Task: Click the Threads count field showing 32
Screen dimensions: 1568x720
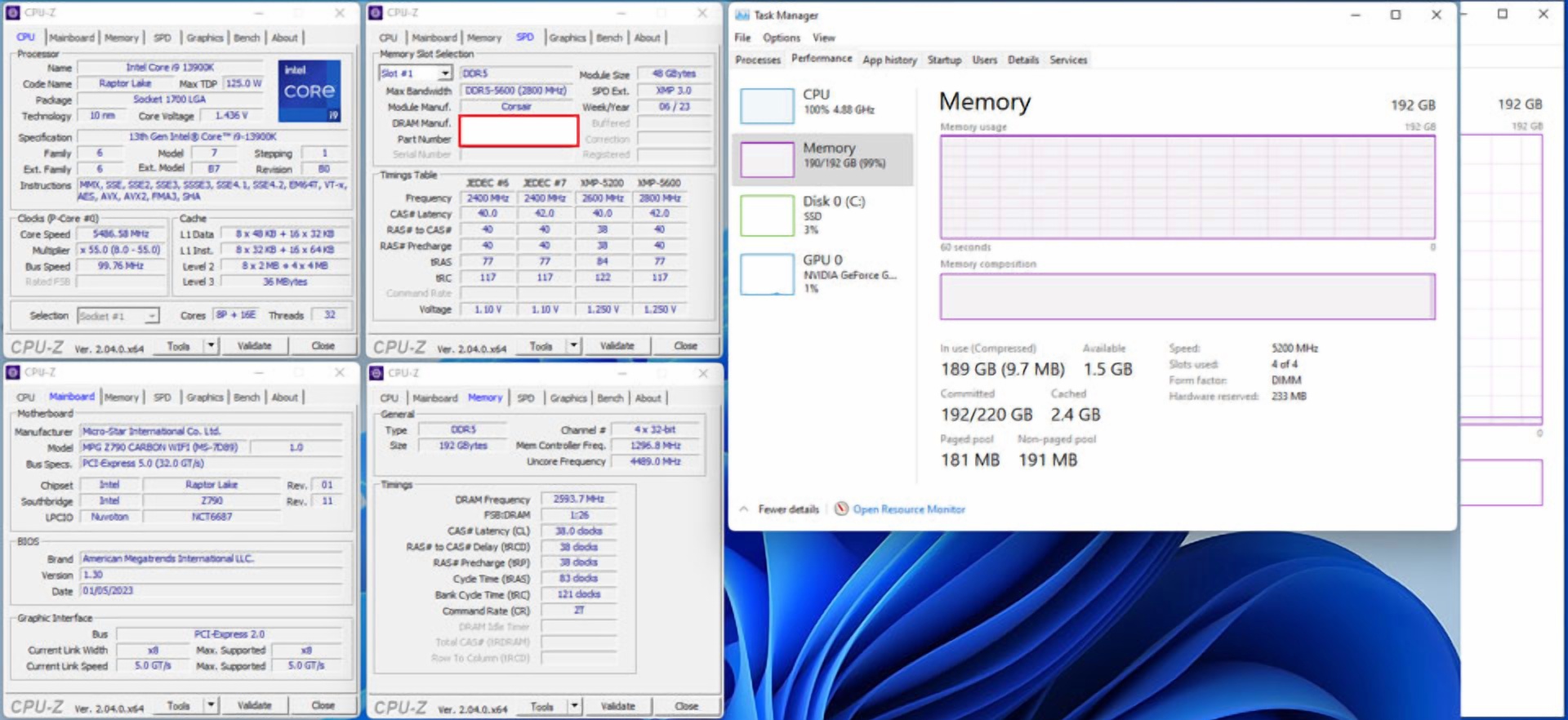Action: tap(329, 314)
